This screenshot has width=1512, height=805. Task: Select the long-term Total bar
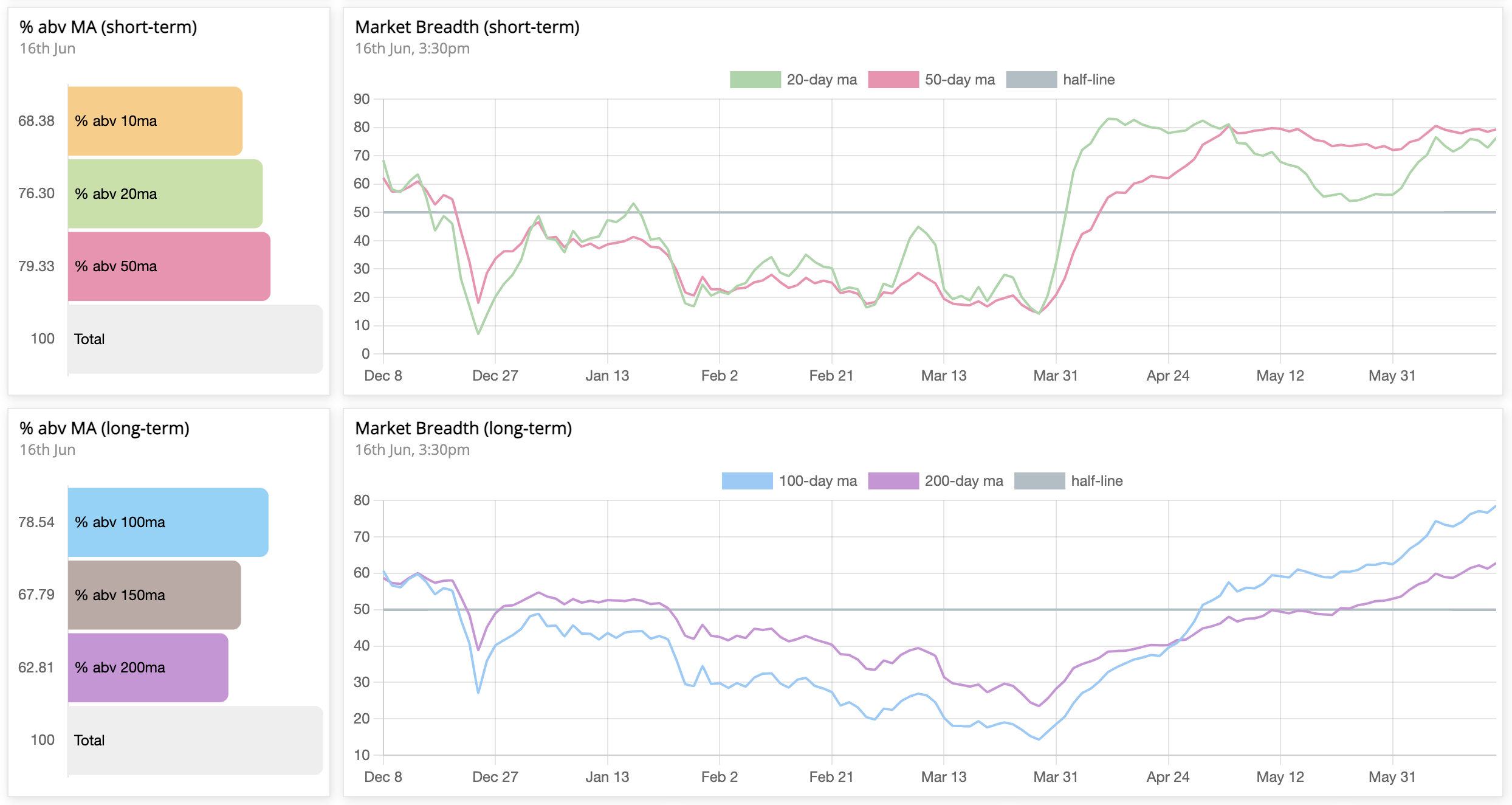pos(196,740)
